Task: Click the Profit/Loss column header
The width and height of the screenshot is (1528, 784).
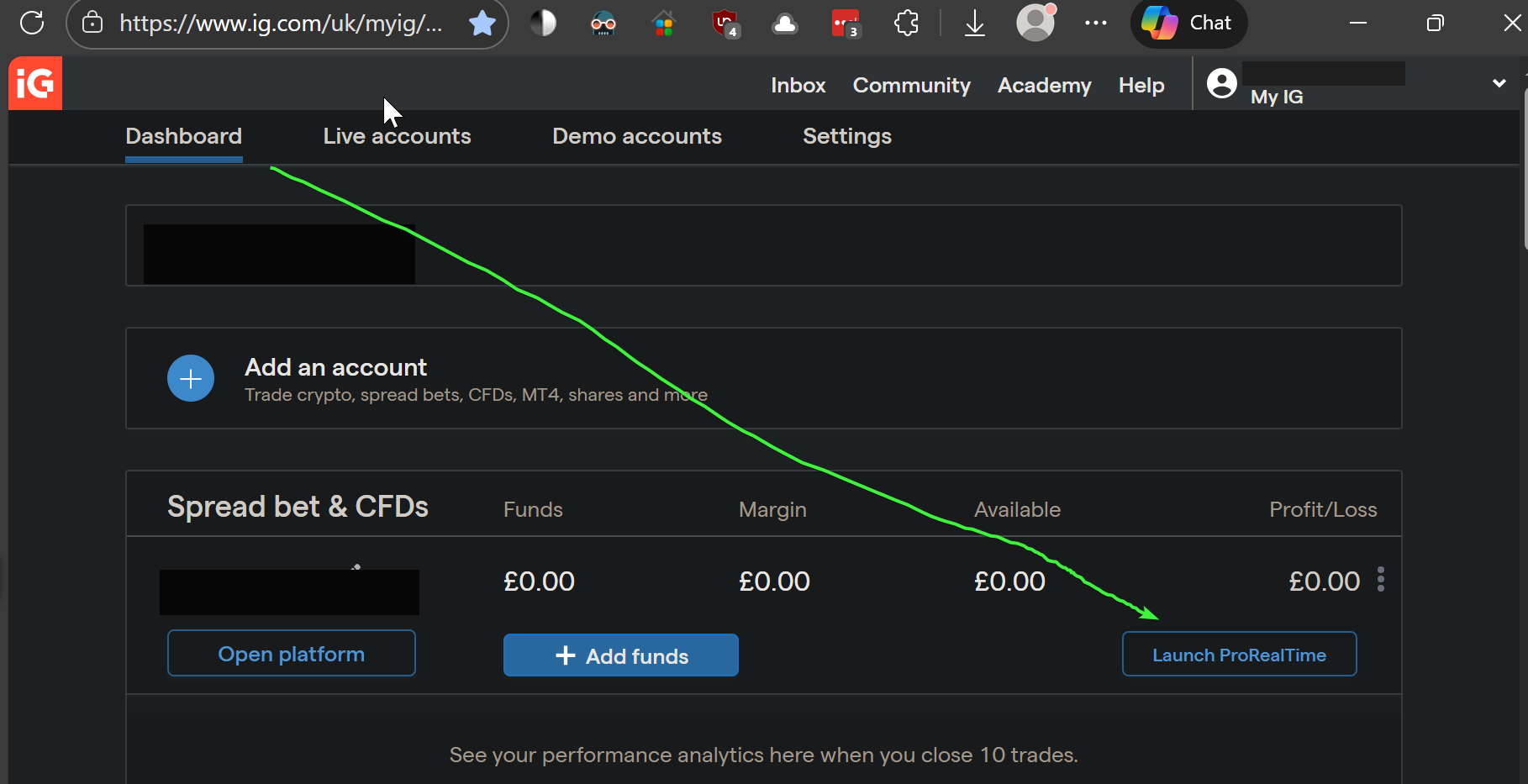Action: click(x=1323, y=509)
